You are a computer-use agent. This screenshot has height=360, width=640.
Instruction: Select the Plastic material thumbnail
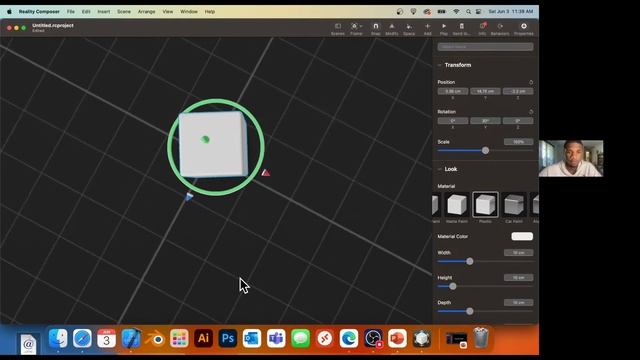(x=485, y=204)
